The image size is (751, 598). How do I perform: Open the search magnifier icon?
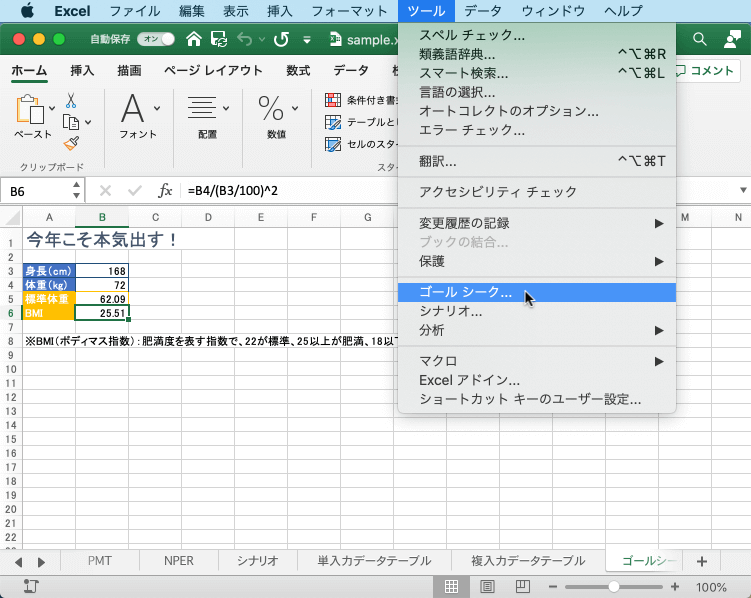[700, 39]
